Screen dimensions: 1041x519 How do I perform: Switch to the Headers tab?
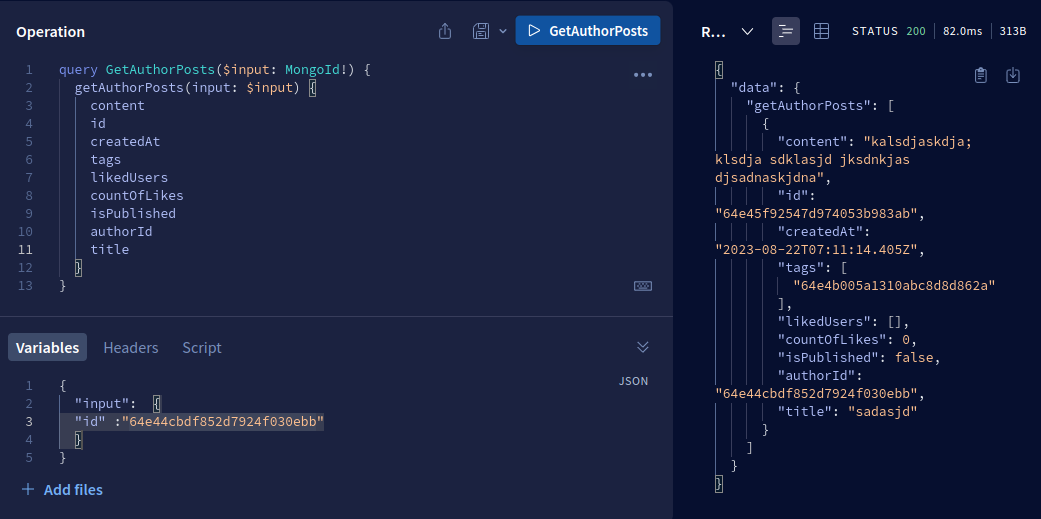pos(131,347)
